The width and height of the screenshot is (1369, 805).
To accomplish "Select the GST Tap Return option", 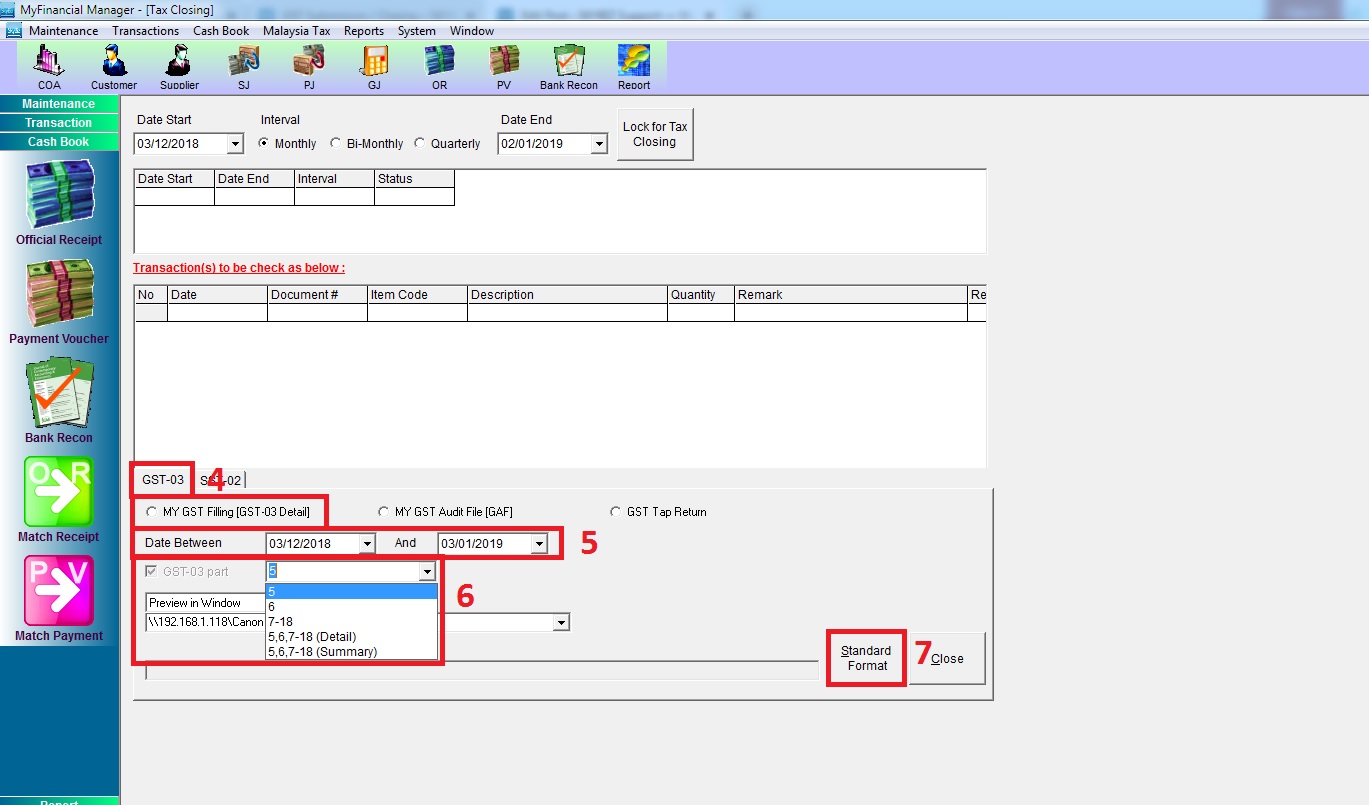I will pos(616,512).
